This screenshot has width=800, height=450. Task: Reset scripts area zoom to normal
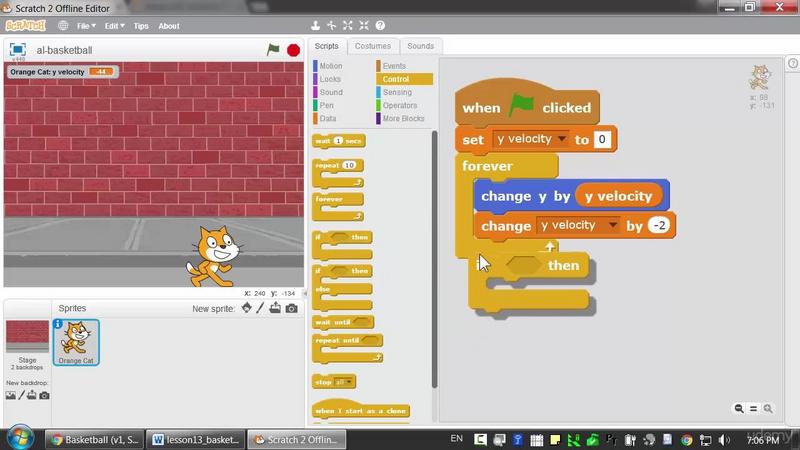(x=753, y=408)
